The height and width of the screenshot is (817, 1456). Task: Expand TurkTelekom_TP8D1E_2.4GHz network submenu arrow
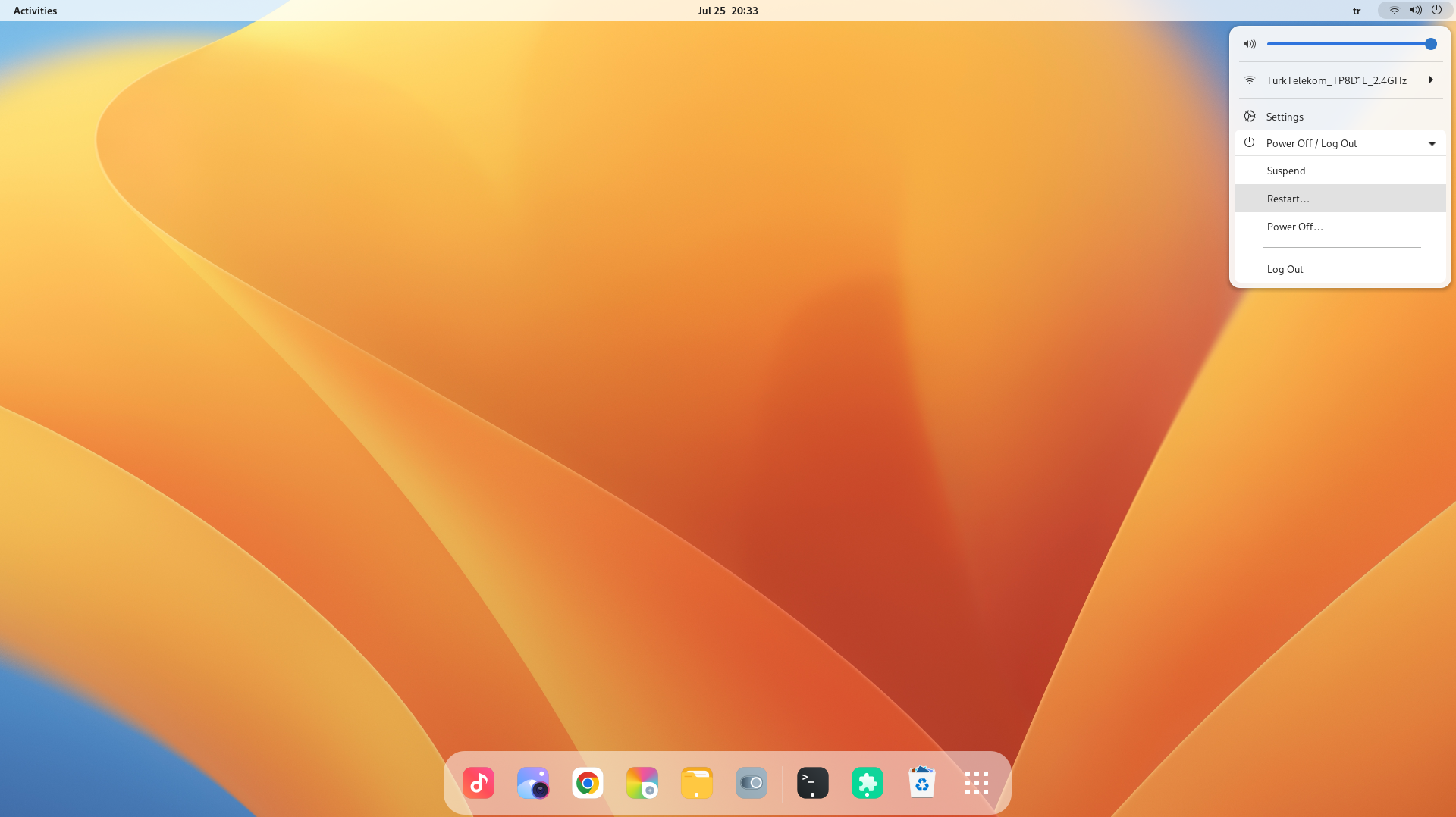tap(1431, 80)
